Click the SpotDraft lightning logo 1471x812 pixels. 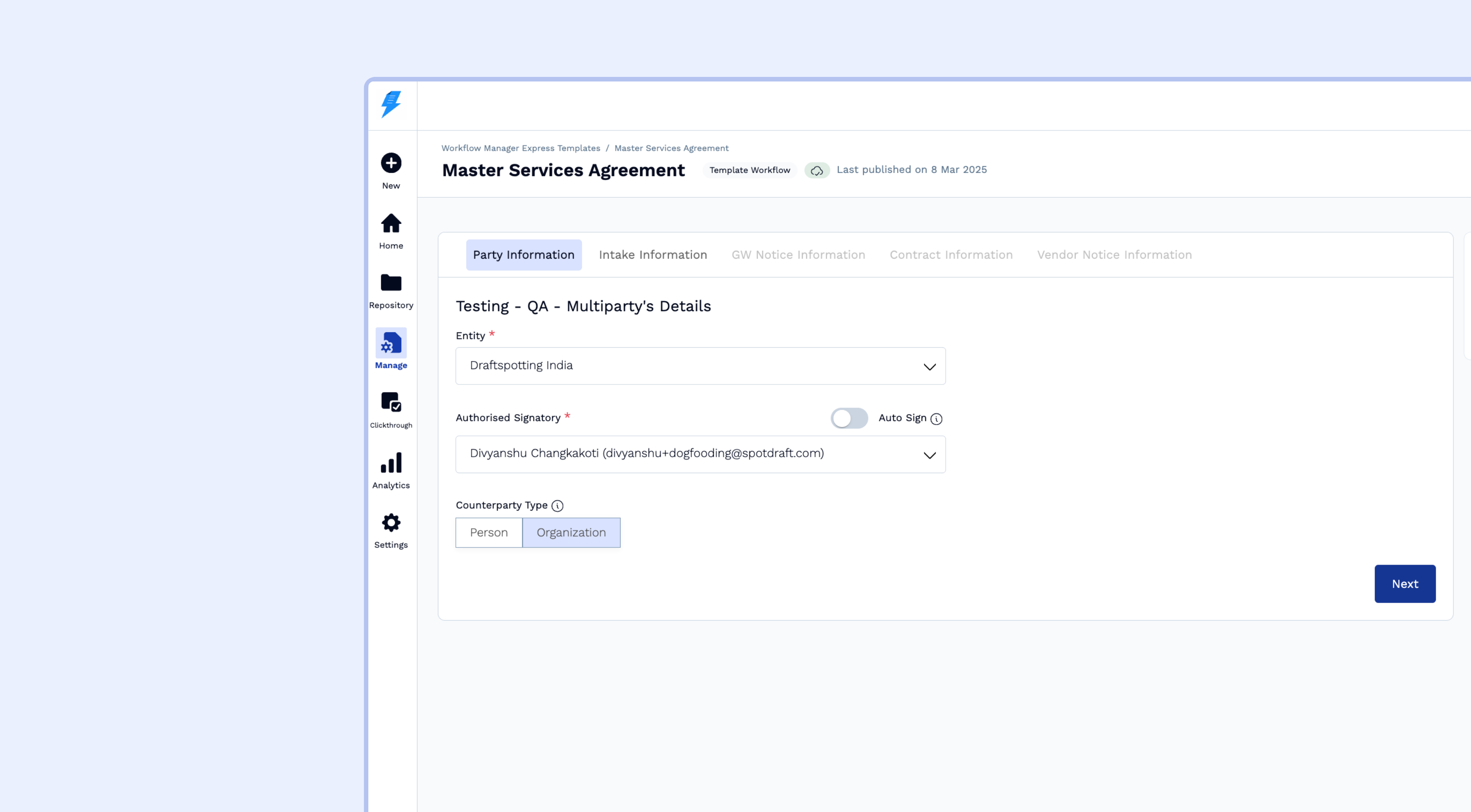391,104
